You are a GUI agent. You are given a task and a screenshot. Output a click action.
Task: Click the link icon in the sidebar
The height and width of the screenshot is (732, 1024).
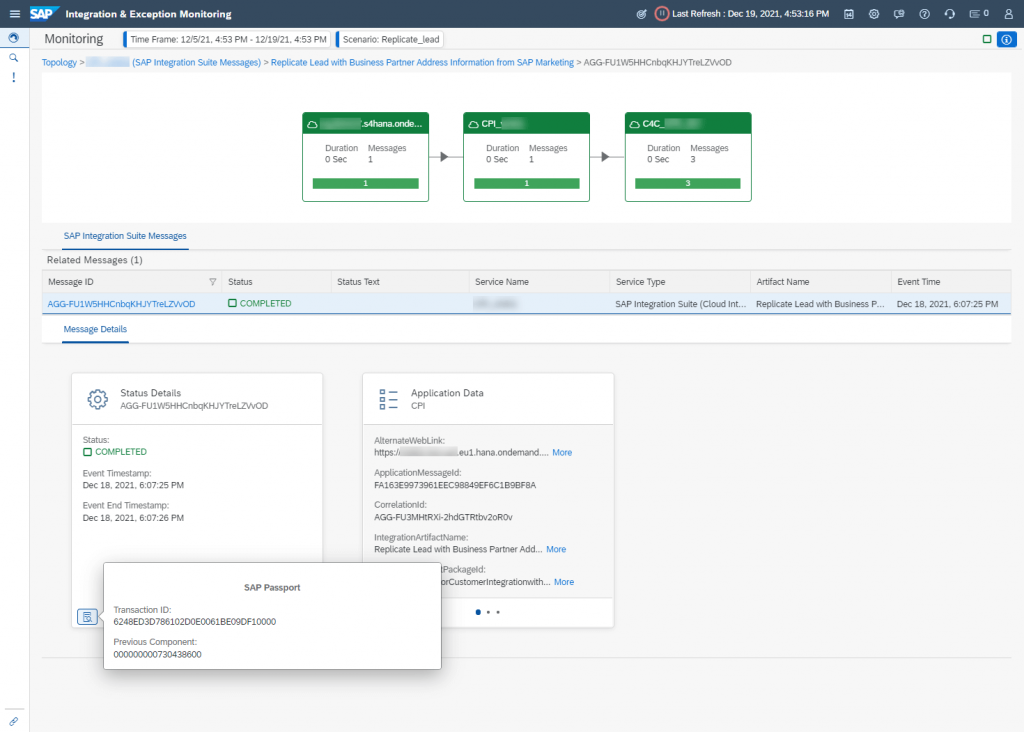pos(14,722)
